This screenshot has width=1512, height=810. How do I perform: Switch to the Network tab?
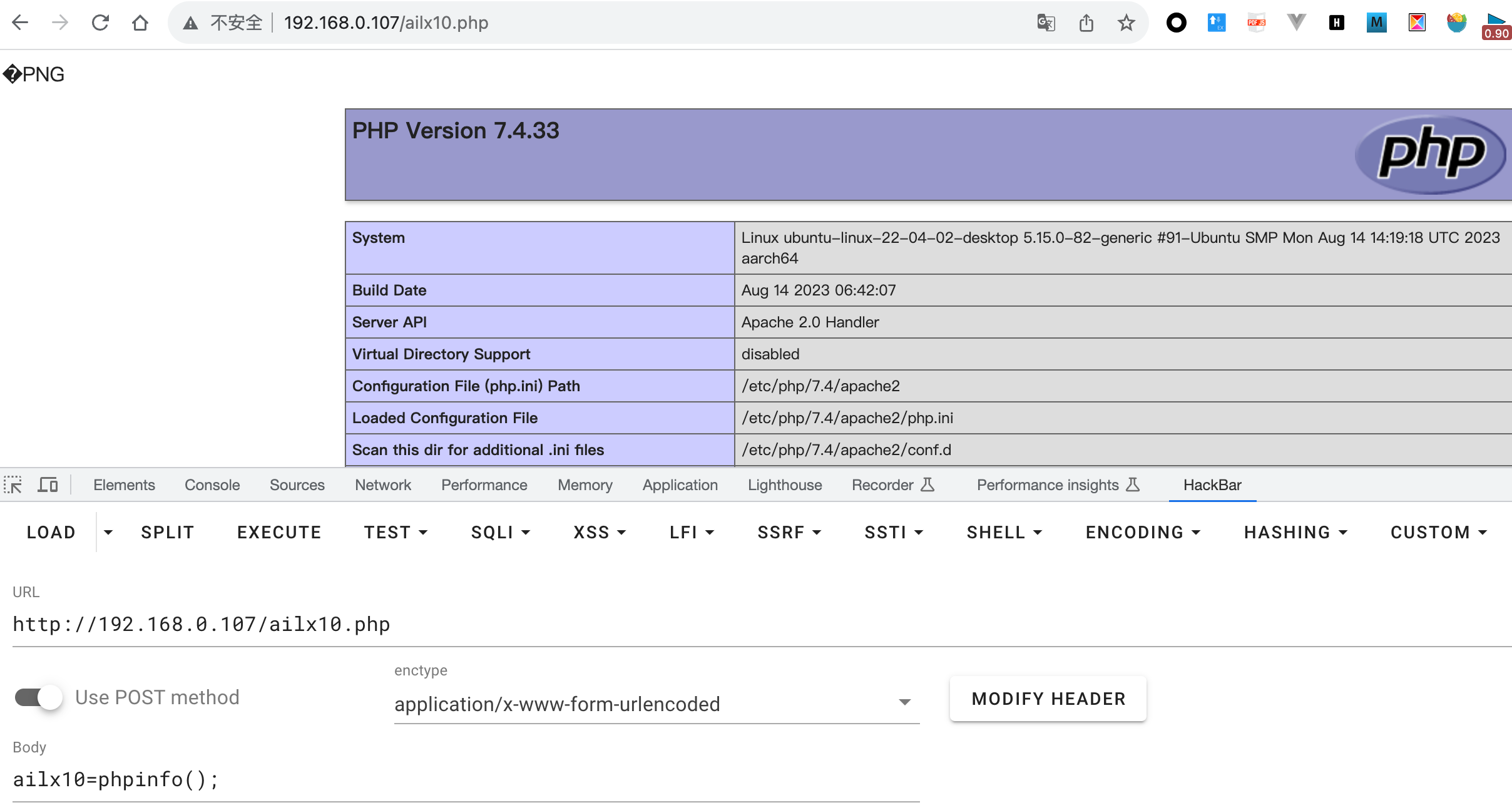382,485
